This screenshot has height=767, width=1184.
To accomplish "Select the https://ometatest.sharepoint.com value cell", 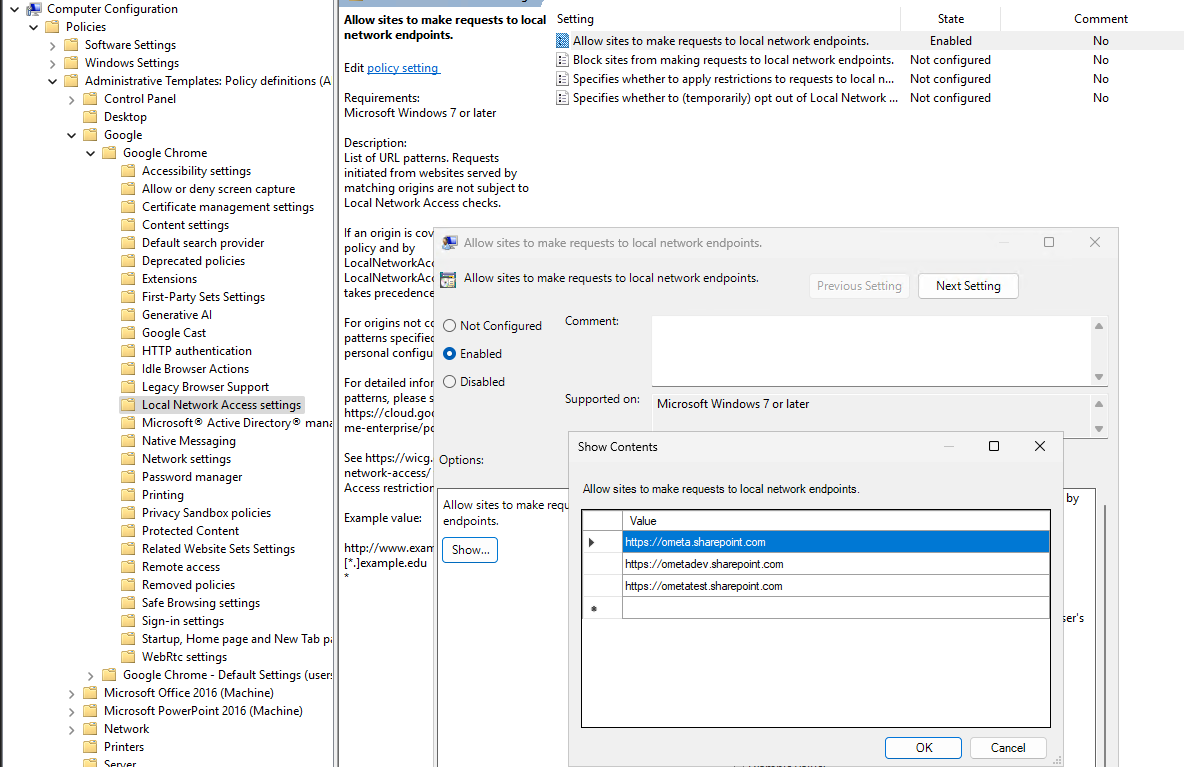I will (x=836, y=586).
